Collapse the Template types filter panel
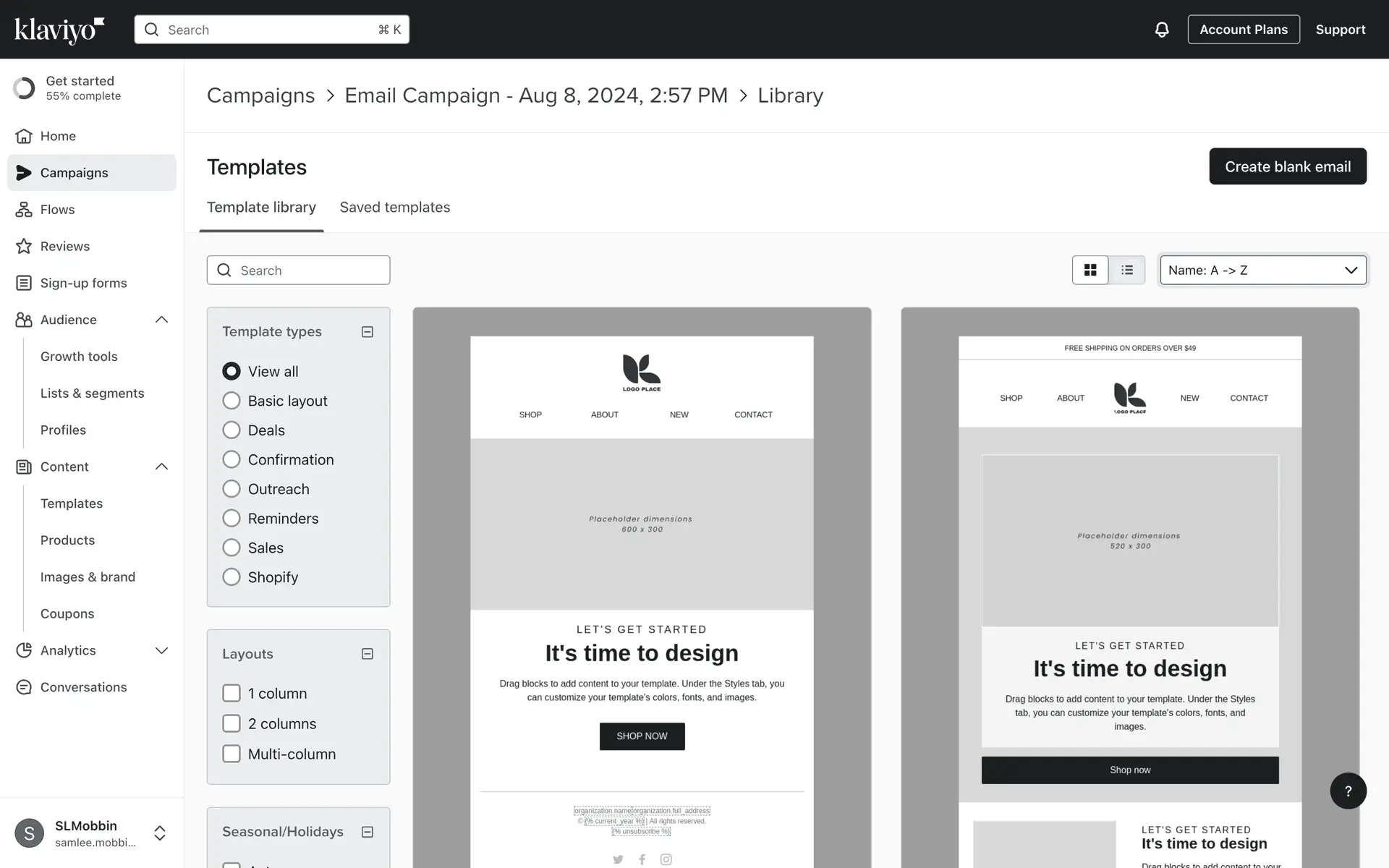Screen dimensions: 1389x868 tap(368, 332)
